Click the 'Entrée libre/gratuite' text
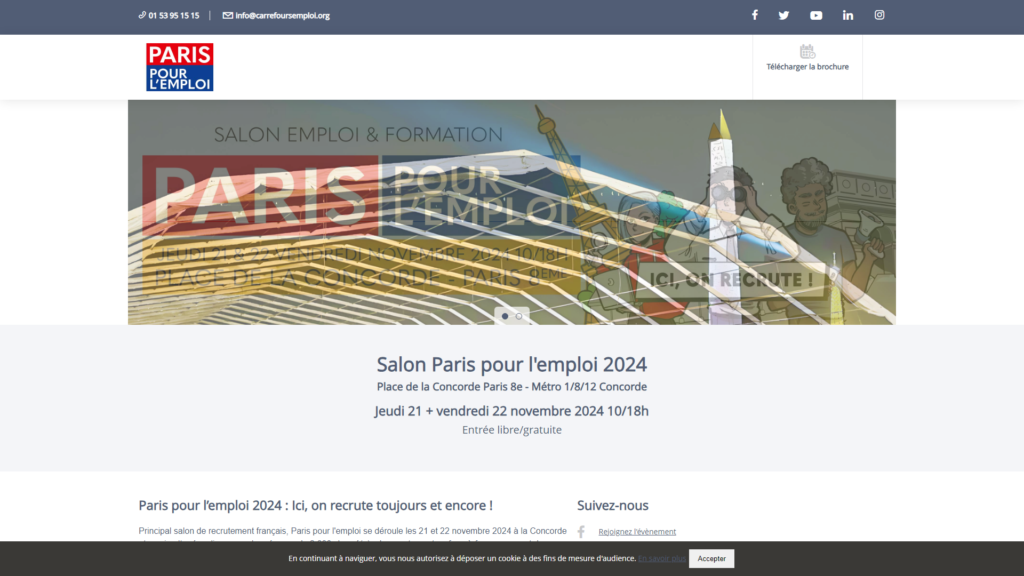The height and width of the screenshot is (576, 1024). pyautogui.click(x=511, y=430)
